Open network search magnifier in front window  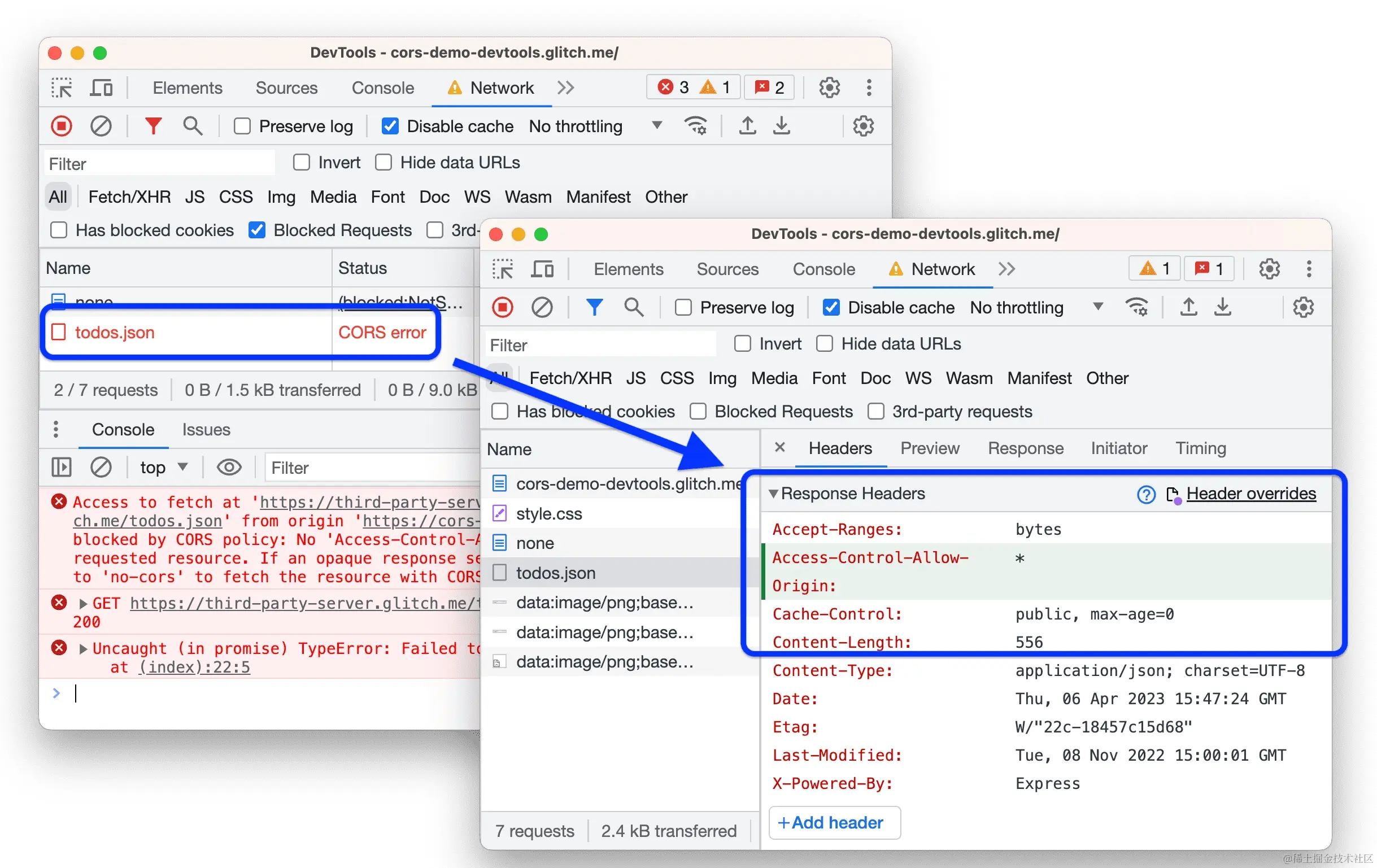[634, 308]
